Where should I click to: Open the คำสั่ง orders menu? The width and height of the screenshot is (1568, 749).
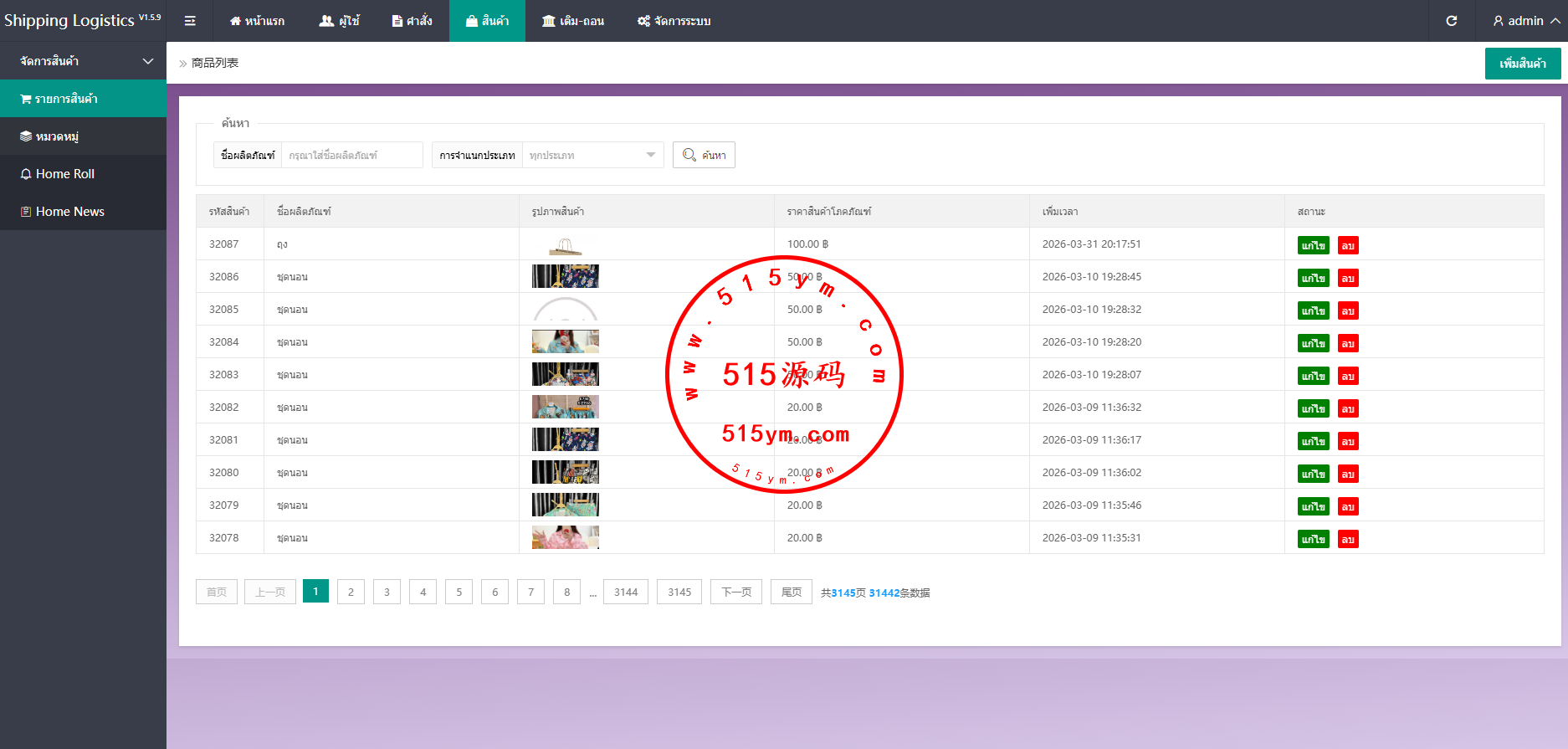click(x=412, y=21)
